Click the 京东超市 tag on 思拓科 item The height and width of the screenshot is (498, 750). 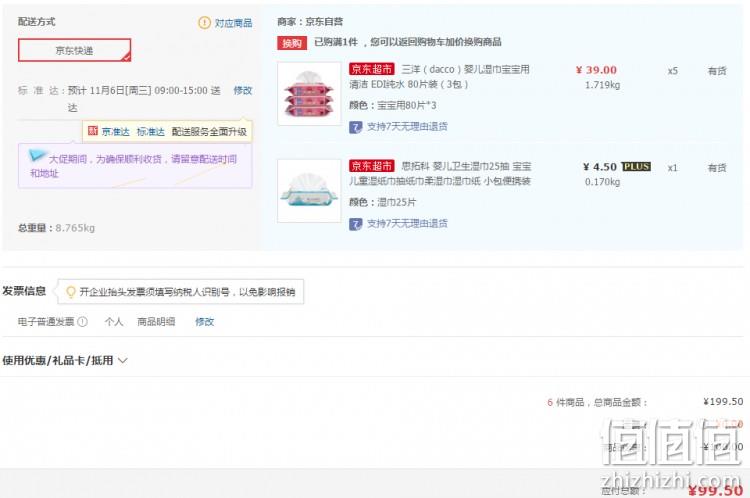click(x=372, y=166)
